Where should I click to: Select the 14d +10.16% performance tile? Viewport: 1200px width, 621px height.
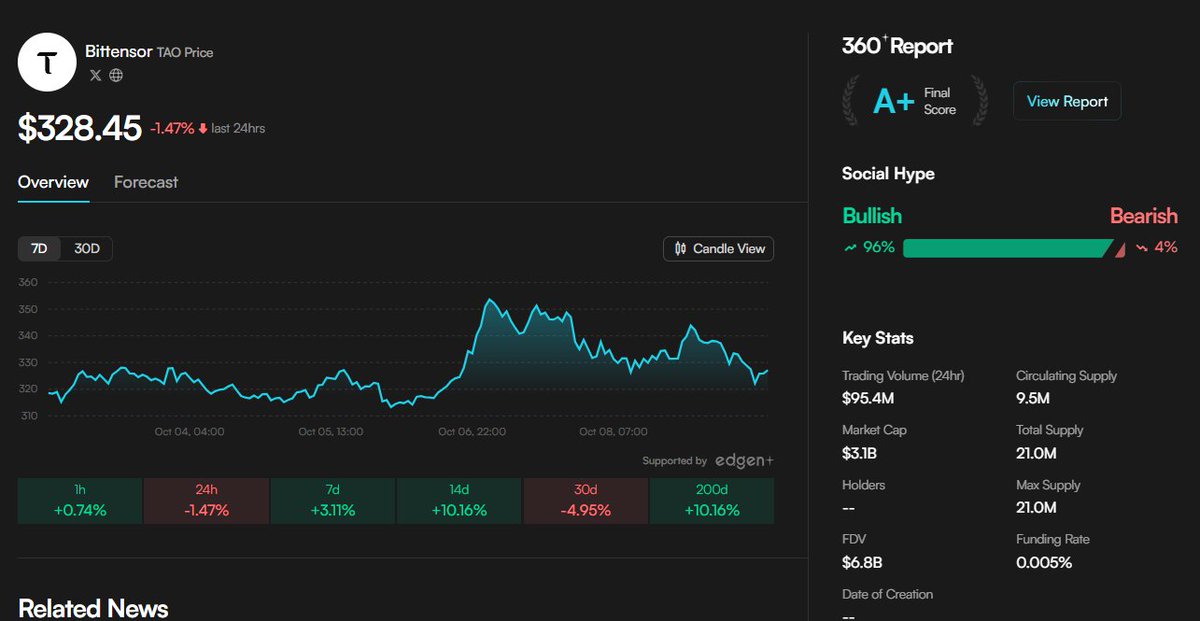tap(459, 501)
